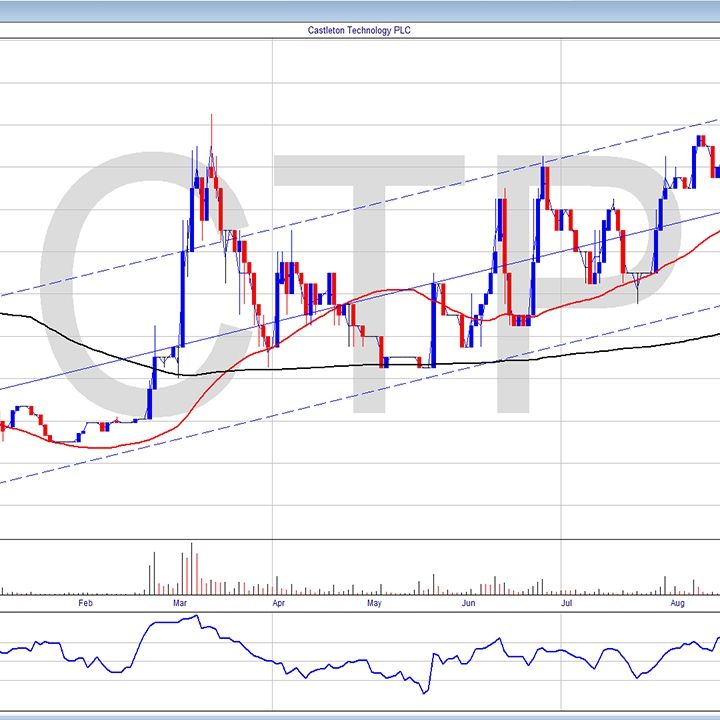Pick the May marker on the date axis

(x=374, y=603)
